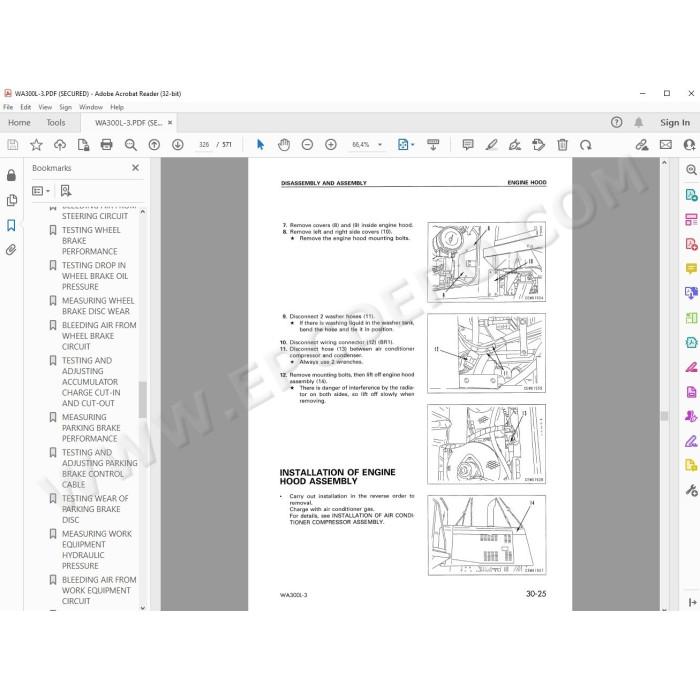Rotate the page with rotate icon

pos(586,145)
